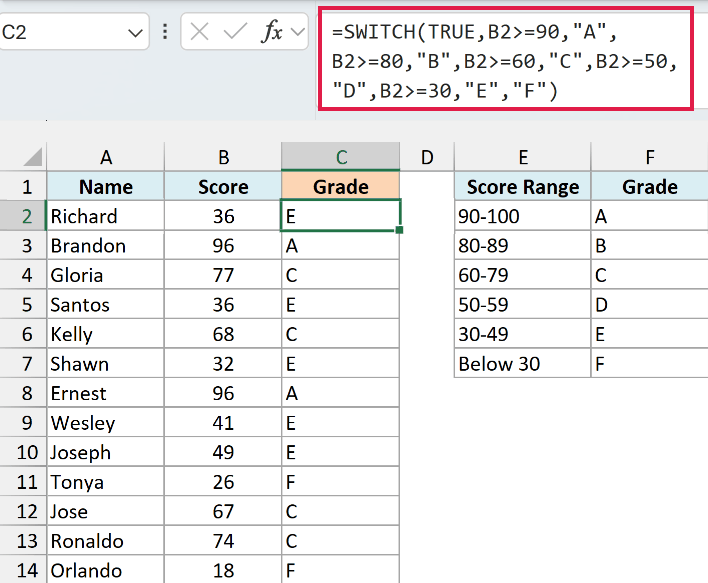Click the Score header cell
This screenshot has width=708, height=583.
click(223, 187)
